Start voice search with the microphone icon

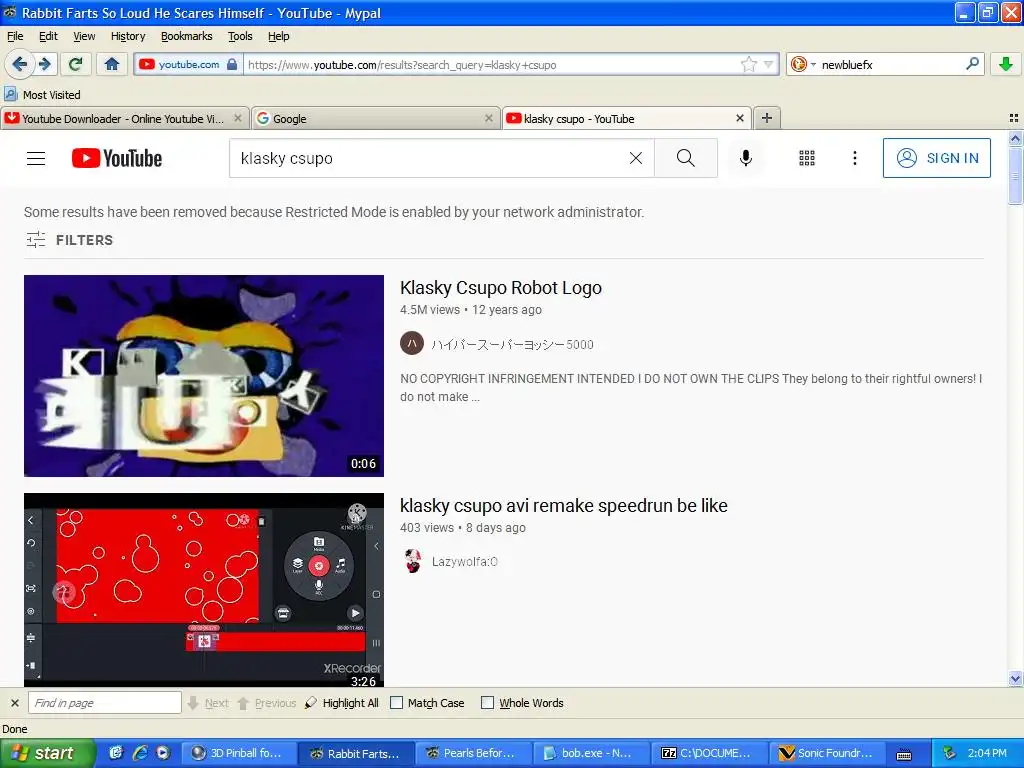point(746,158)
